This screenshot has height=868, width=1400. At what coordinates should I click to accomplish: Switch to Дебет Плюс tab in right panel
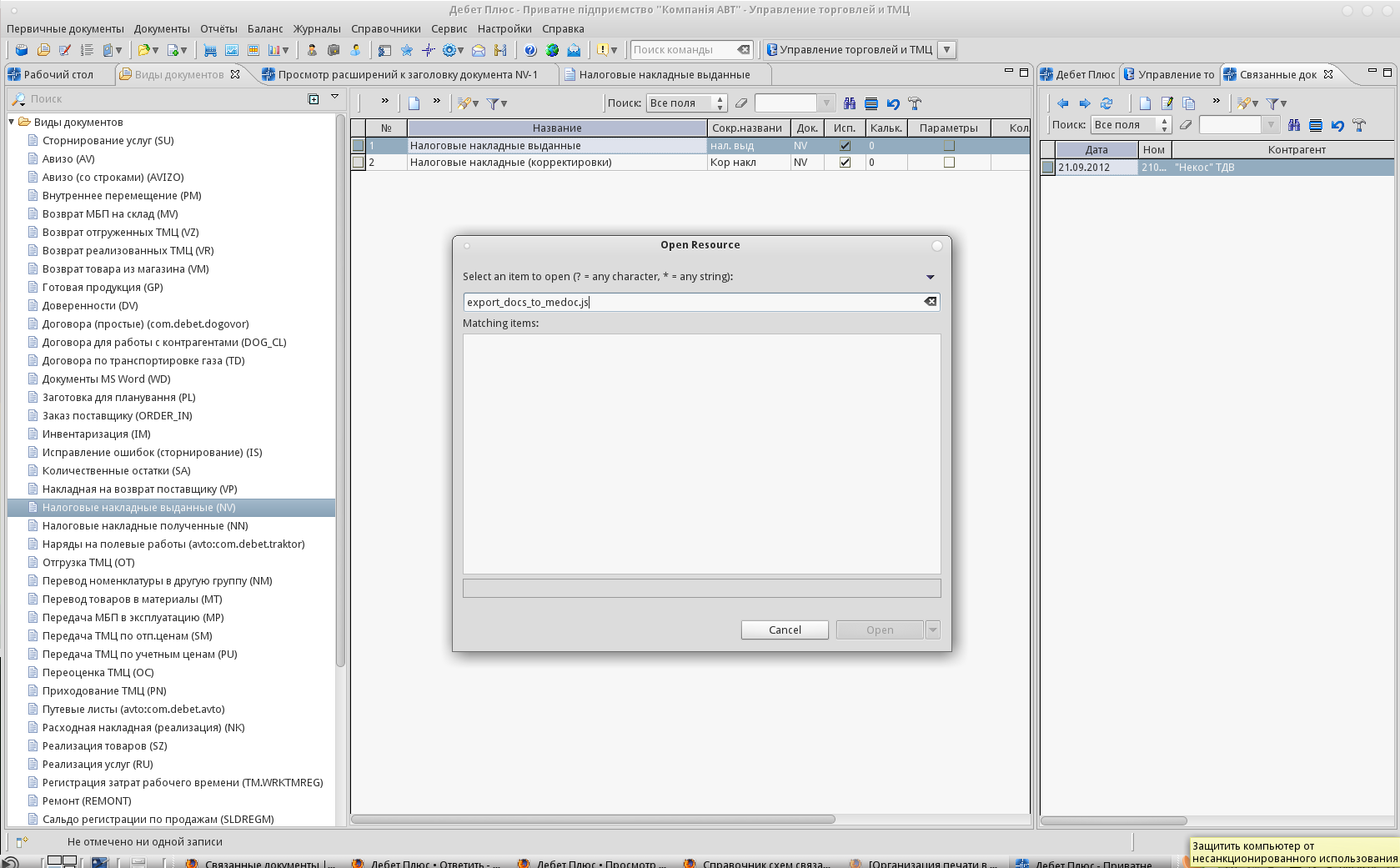[x=1078, y=74]
